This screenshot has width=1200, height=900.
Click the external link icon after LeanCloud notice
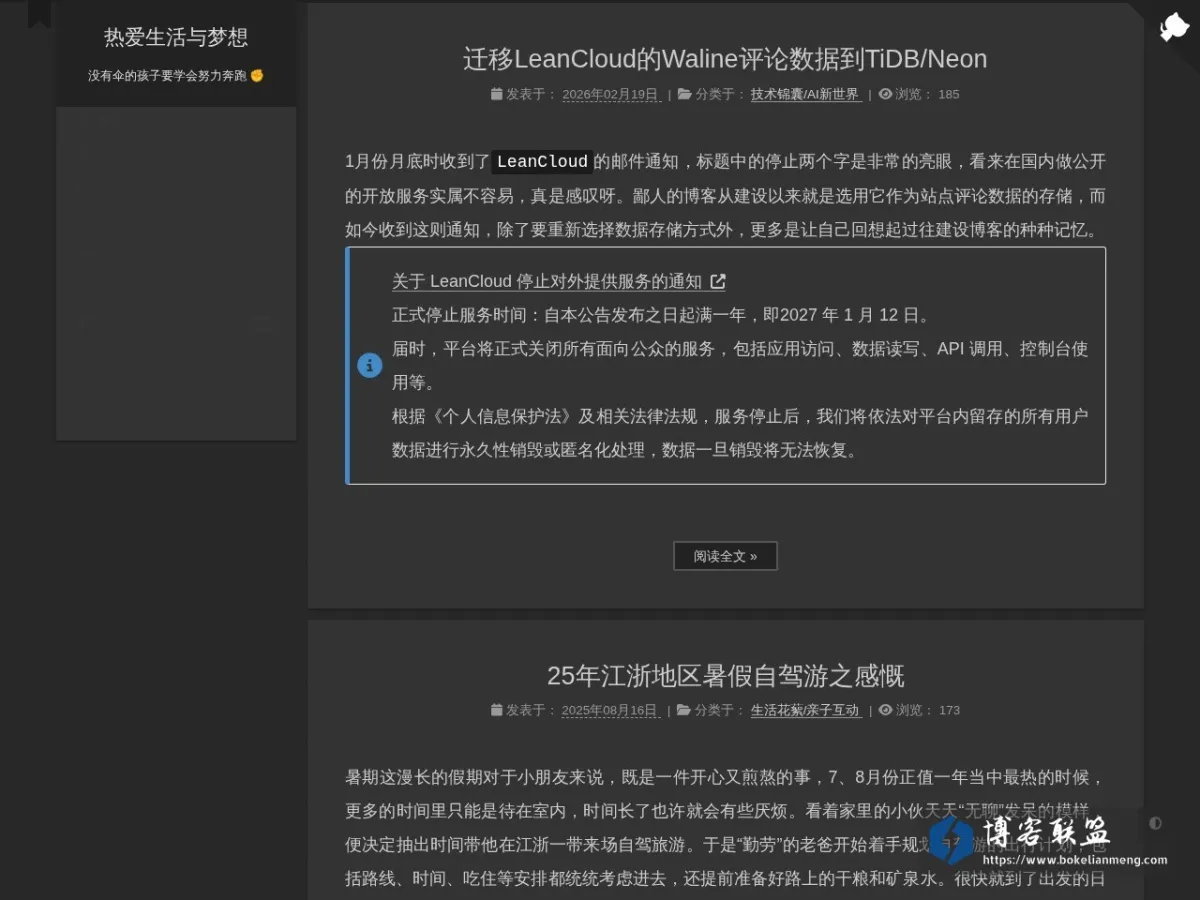[x=717, y=282]
